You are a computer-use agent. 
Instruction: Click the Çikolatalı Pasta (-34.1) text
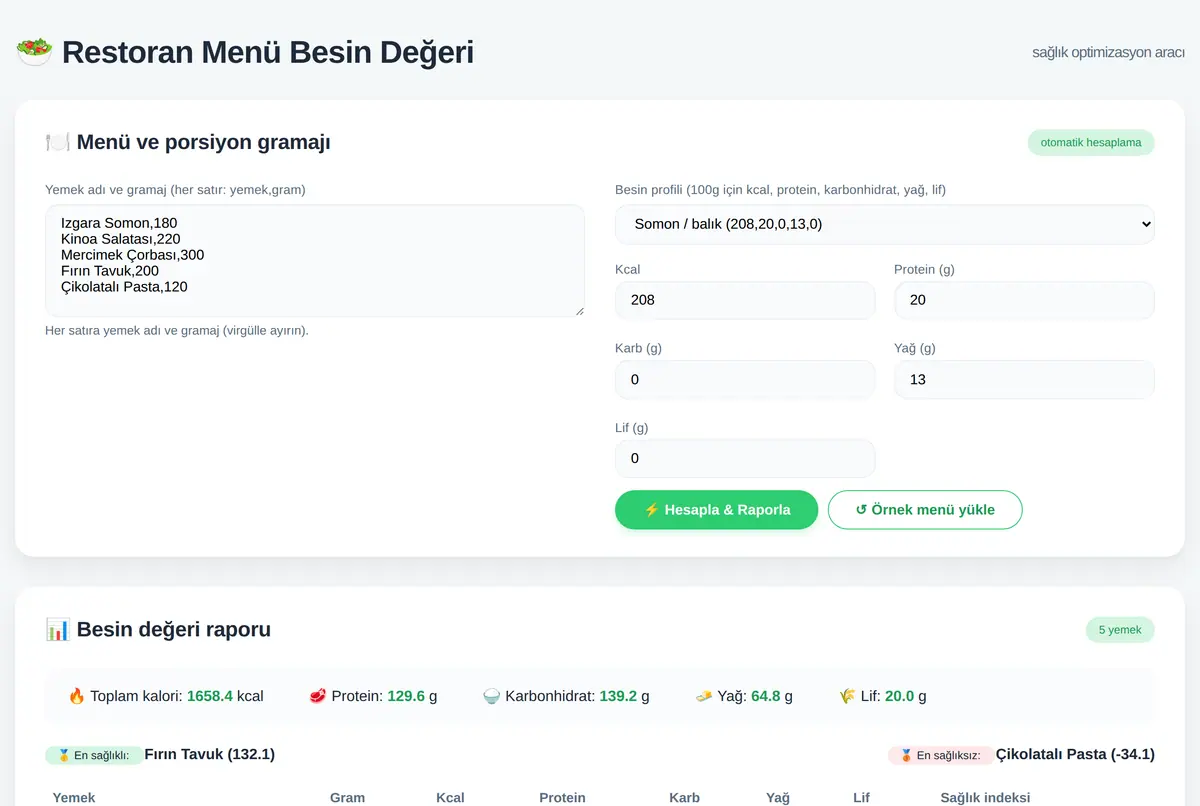pyautogui.click(x=1075, y=754)
